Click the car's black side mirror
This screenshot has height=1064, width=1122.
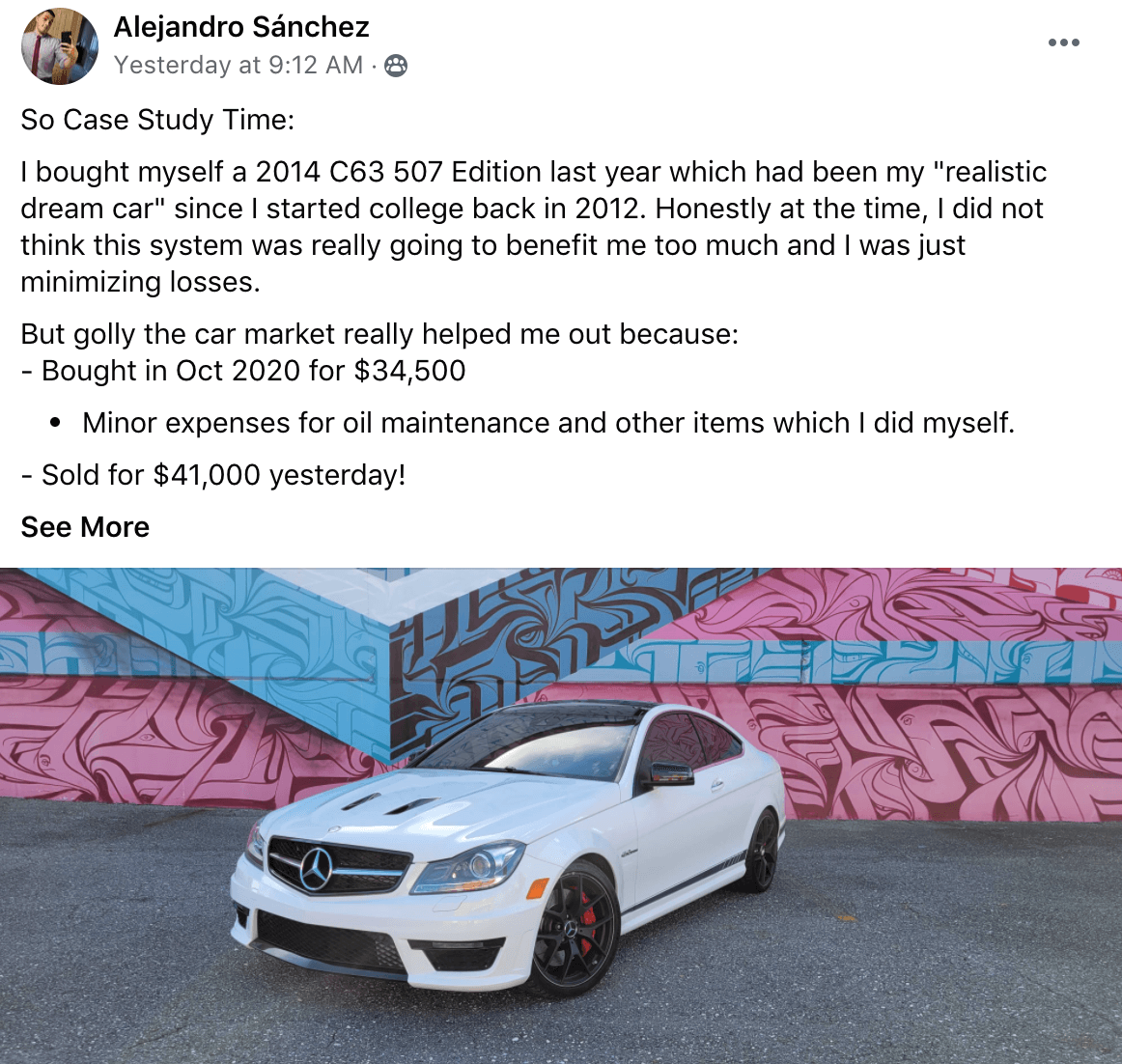click(670, 773)
